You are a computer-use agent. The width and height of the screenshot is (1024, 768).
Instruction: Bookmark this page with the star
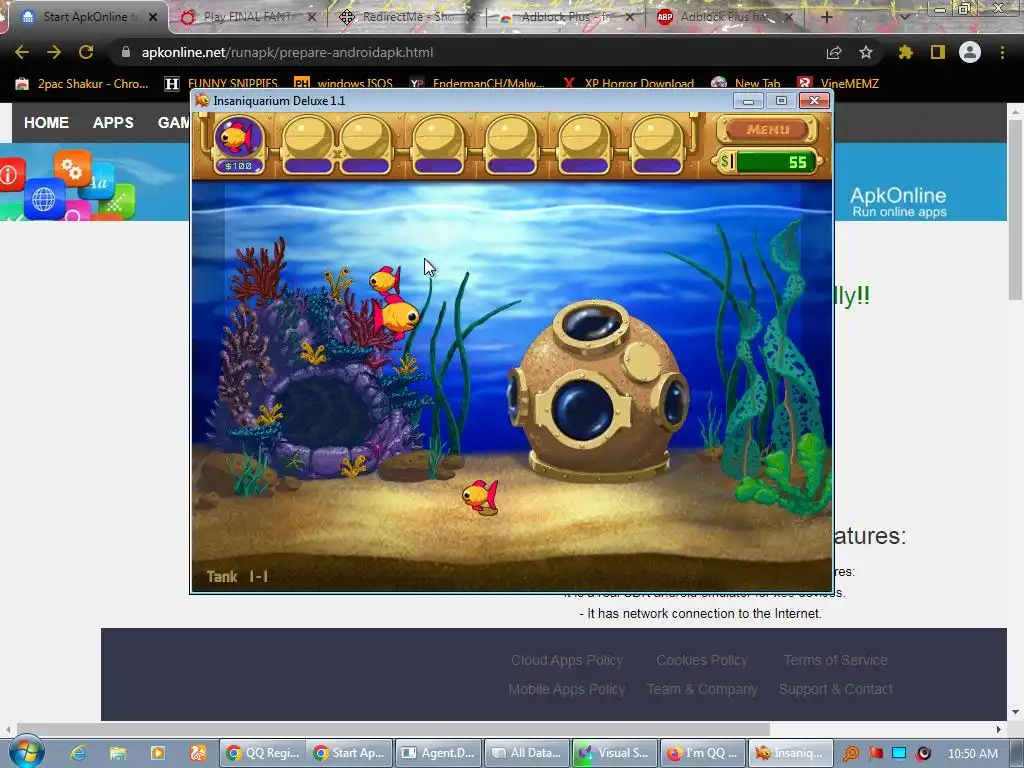(x=866, y=52)
